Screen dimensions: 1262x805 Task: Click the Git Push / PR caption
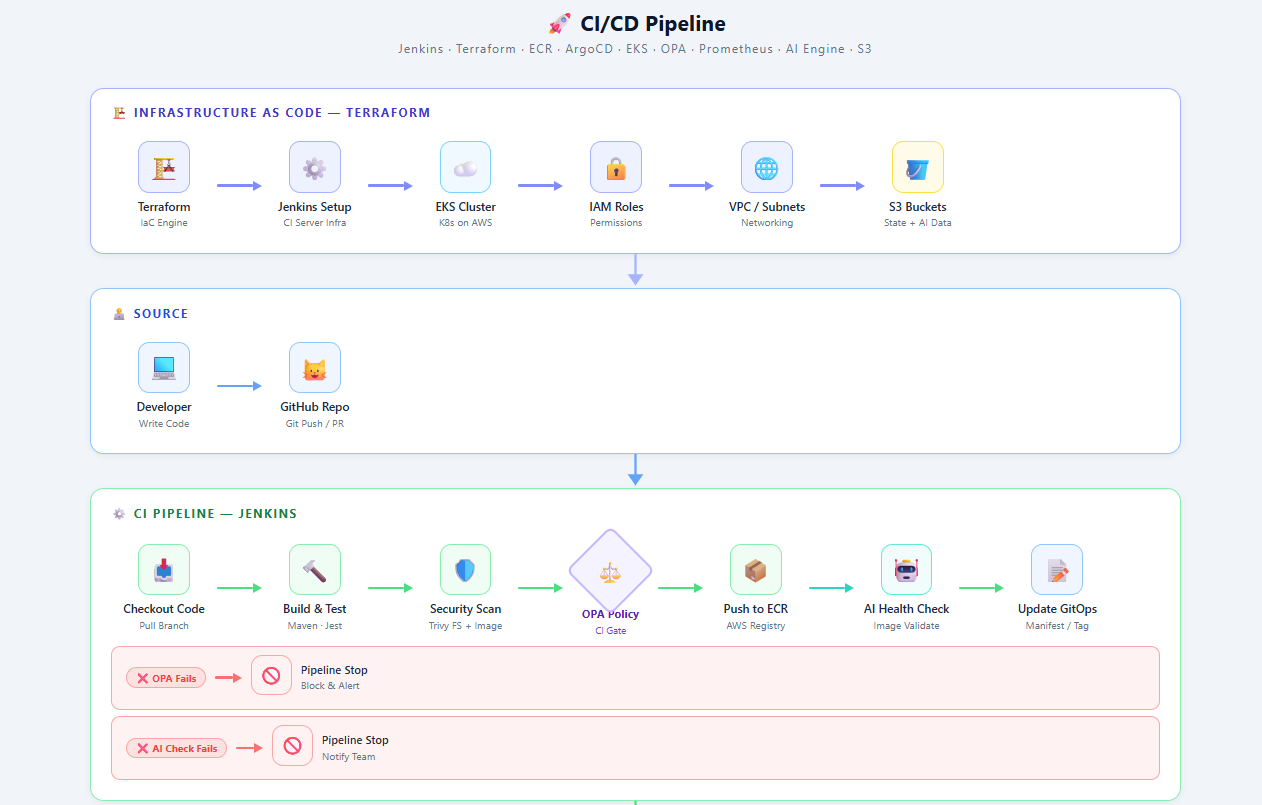tap(315, 424)
